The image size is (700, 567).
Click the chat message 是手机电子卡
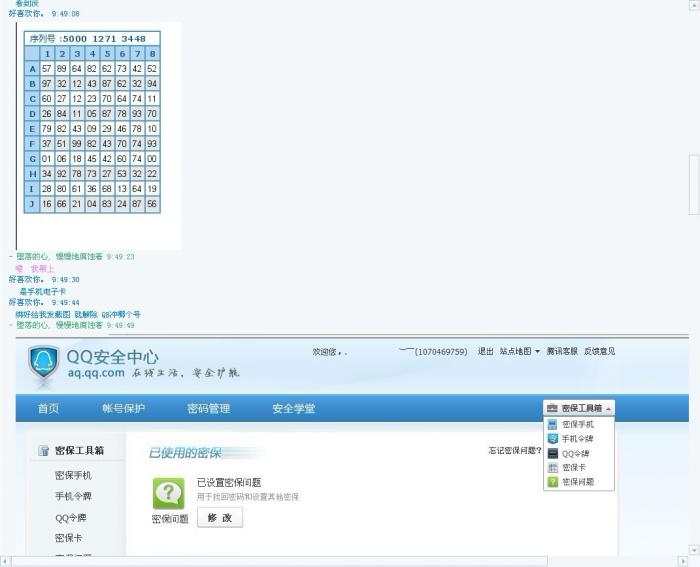[x=42, y=292]
